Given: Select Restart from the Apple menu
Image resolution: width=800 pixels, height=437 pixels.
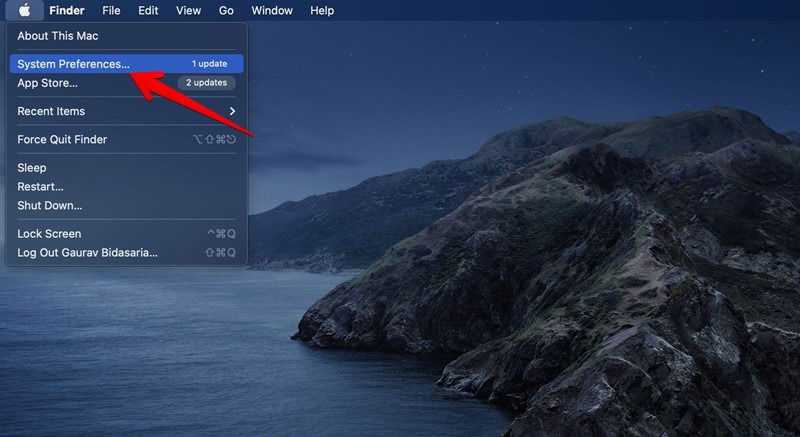Looking at the screenshot, I should pyautogui.click(x=40, y=186).
